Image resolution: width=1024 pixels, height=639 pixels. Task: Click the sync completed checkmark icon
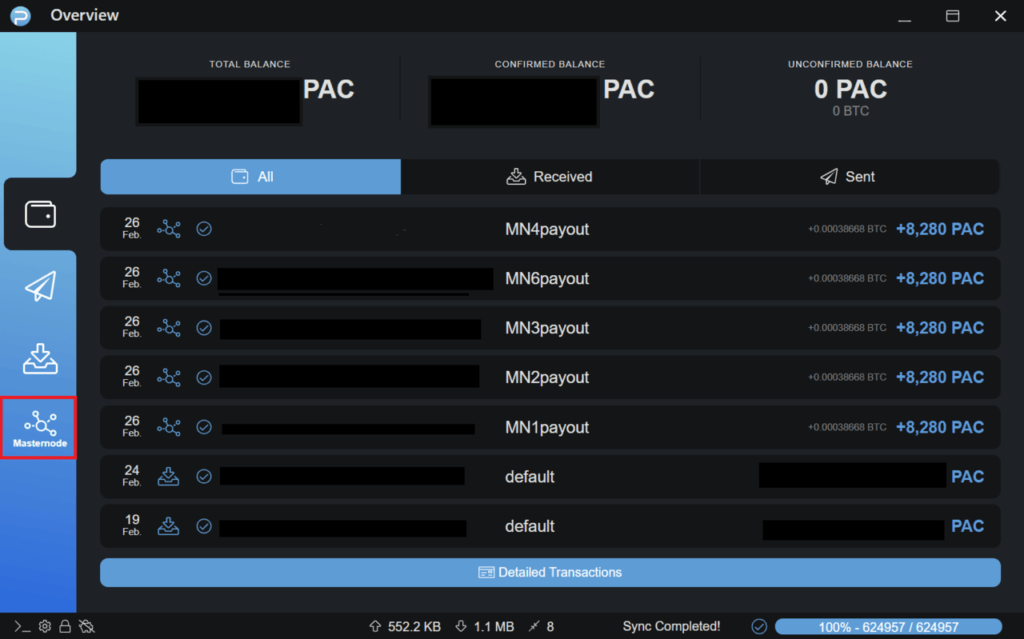[x=759, y=627]
